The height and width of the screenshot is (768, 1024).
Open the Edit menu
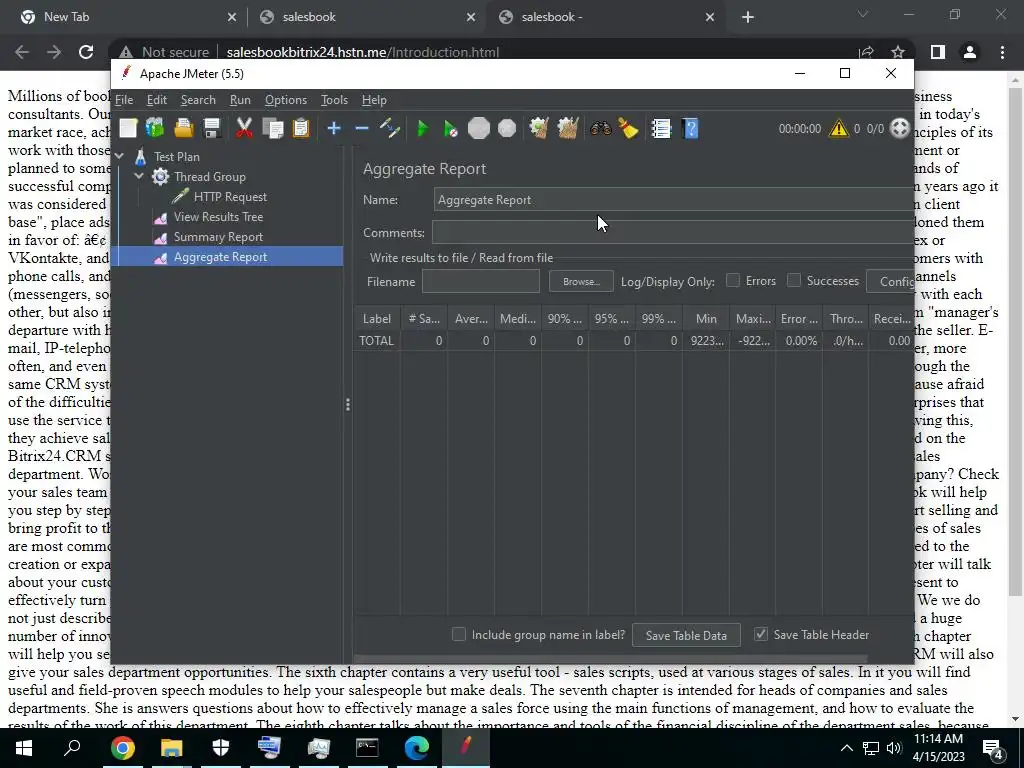pos(157,100)
